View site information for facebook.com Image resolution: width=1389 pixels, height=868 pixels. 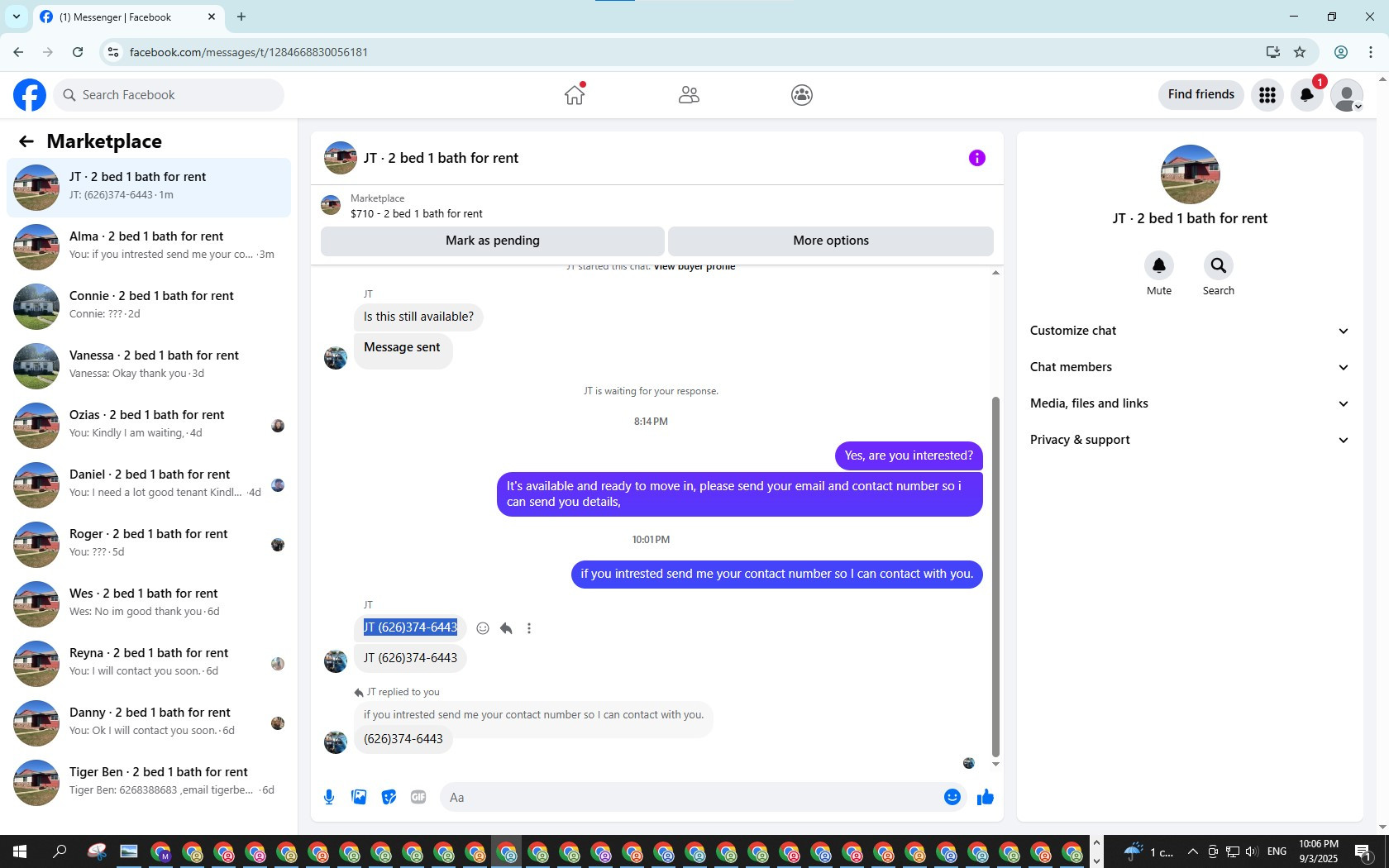point(113,52)
